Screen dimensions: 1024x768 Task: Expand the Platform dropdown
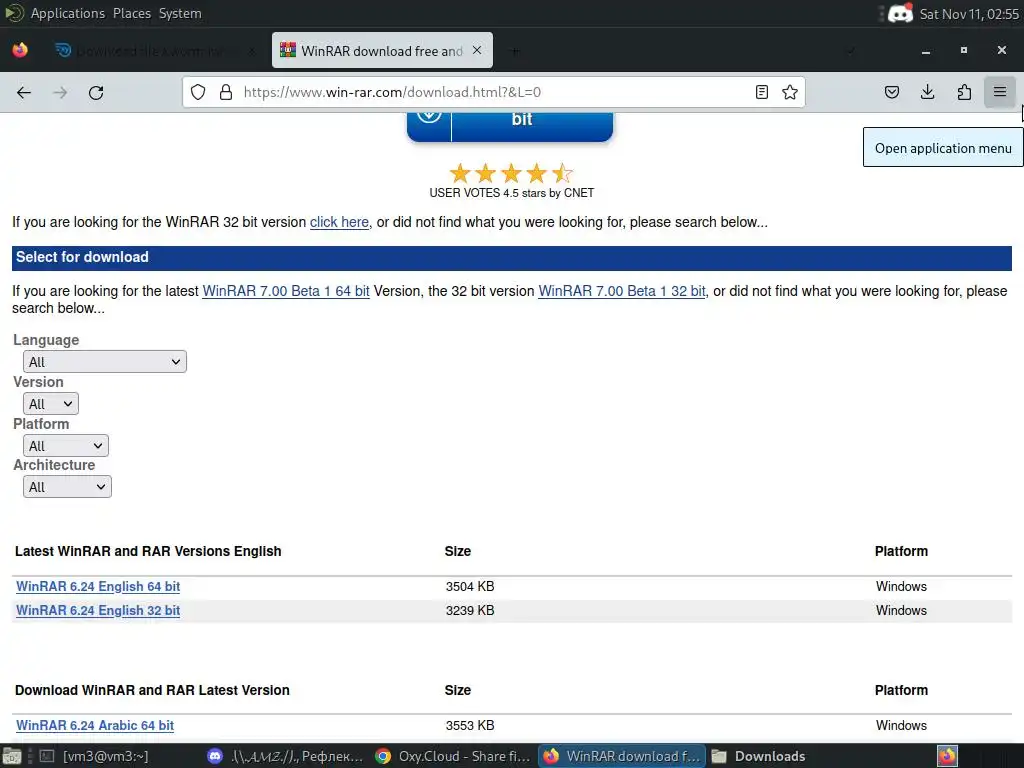(x=65, y=446)
